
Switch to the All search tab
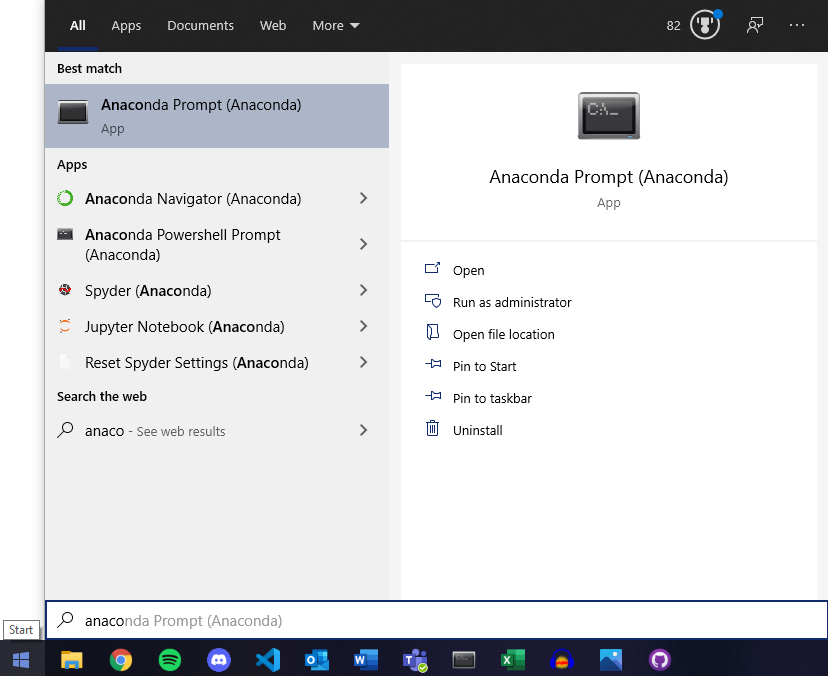click(78, 25)
